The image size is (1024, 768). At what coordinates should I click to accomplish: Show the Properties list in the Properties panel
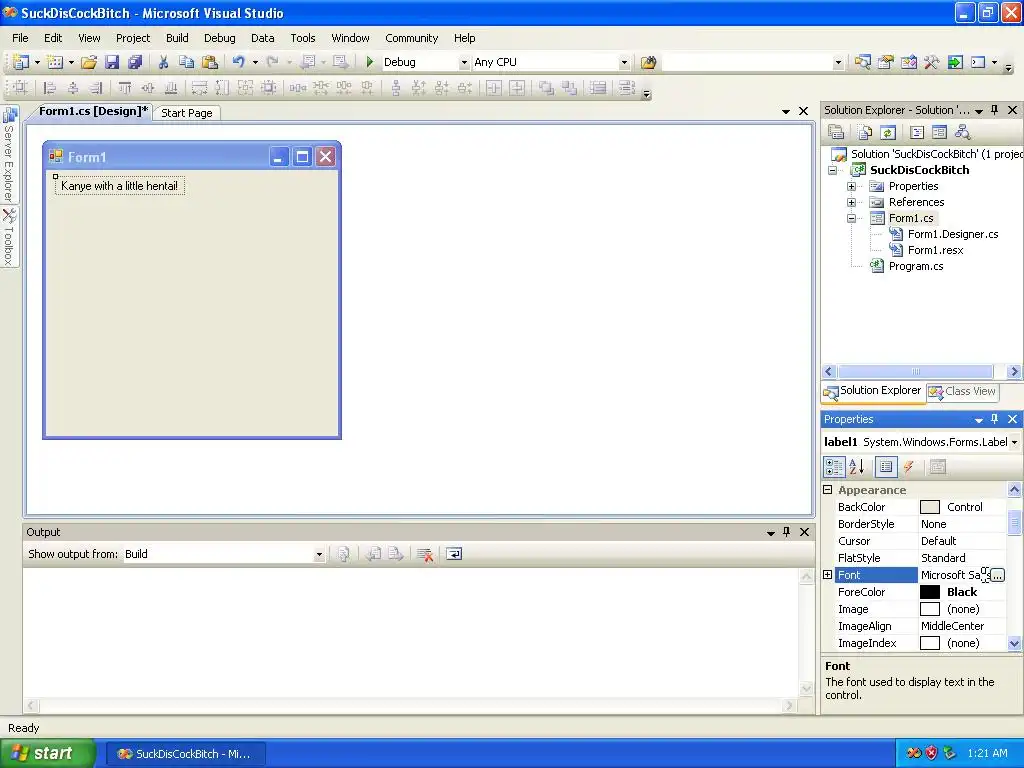886,466
